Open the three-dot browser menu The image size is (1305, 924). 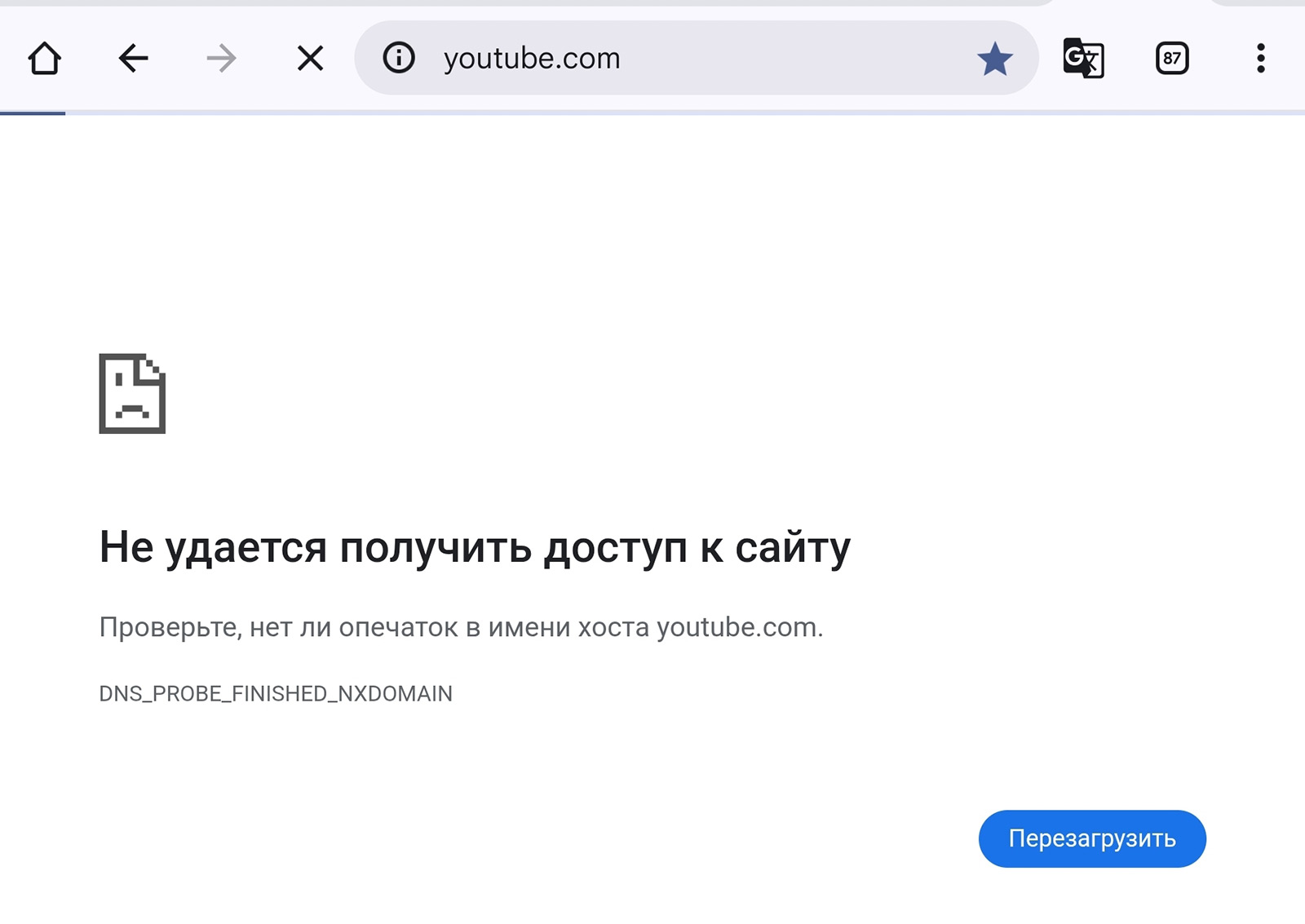[x=1260, y=58]
